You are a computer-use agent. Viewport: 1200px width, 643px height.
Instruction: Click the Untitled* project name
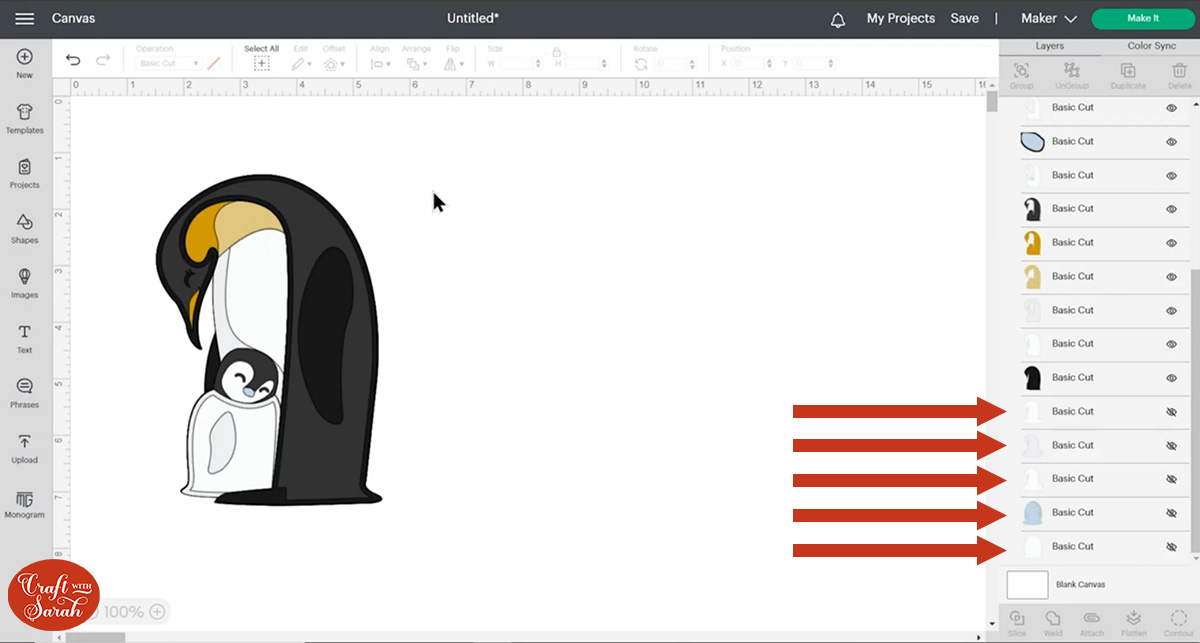pyautogui.click(x=473, y=18)
